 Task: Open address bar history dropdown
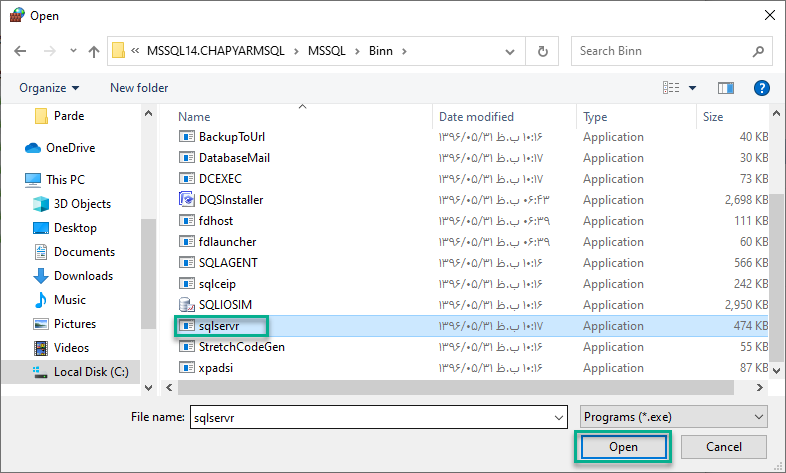(510, 52)
